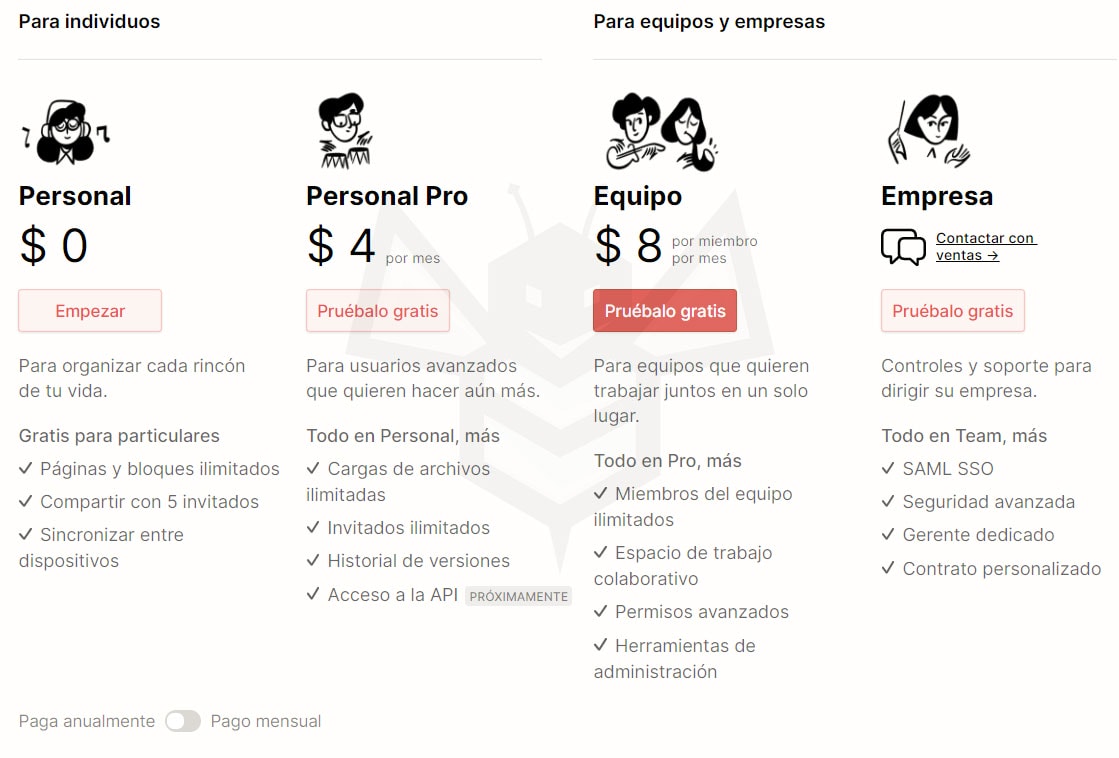The height and width of the screenshot is (758, 1119).
Task: Click the chat bubbles icon under Empresa
Action: (x=903, y=247)
